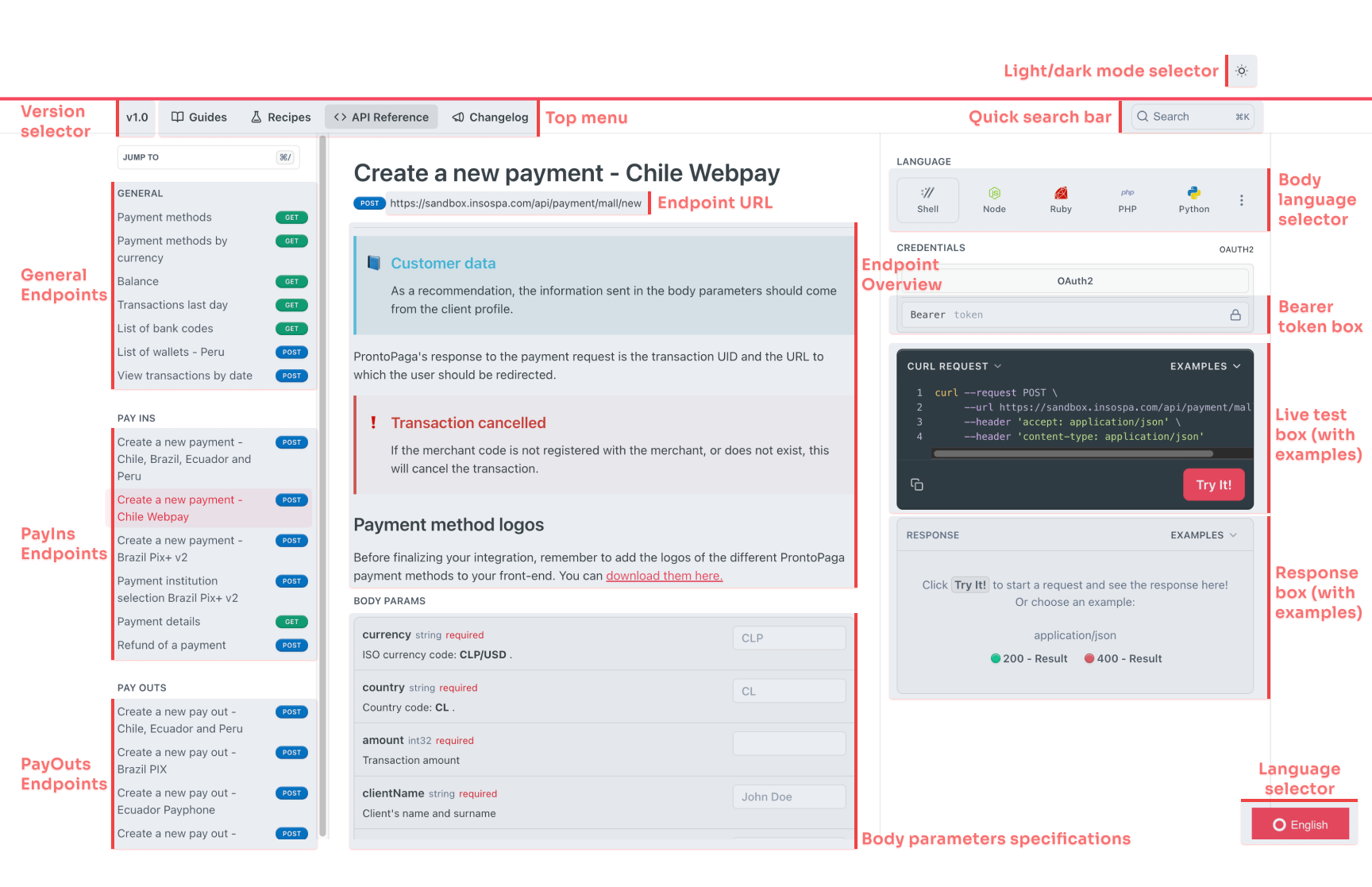
Task: Open View transactions by date endpoint
Action: point(213,376)
